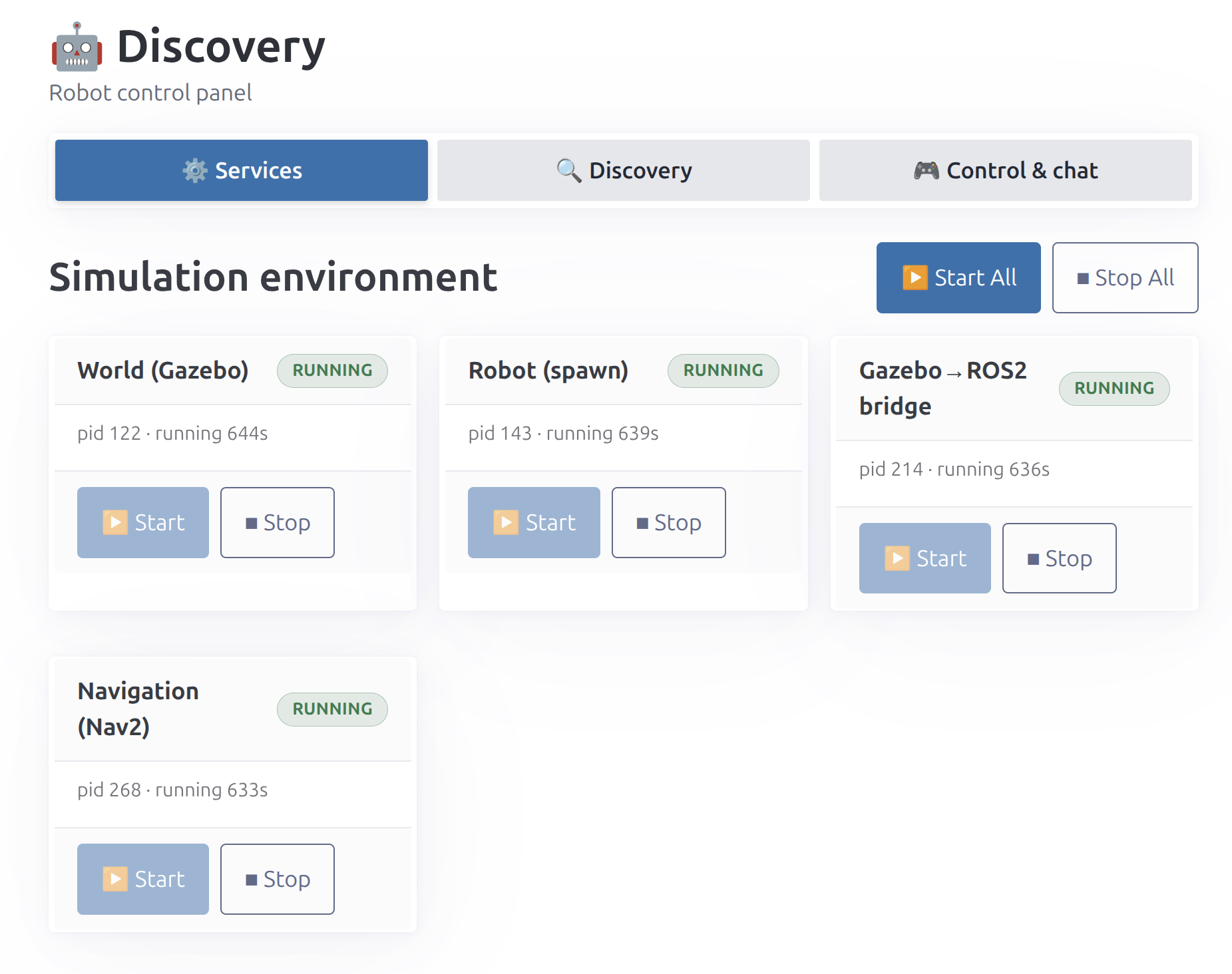
Task: Stop the Robot (spawn) service
Action: click(668, 522)
